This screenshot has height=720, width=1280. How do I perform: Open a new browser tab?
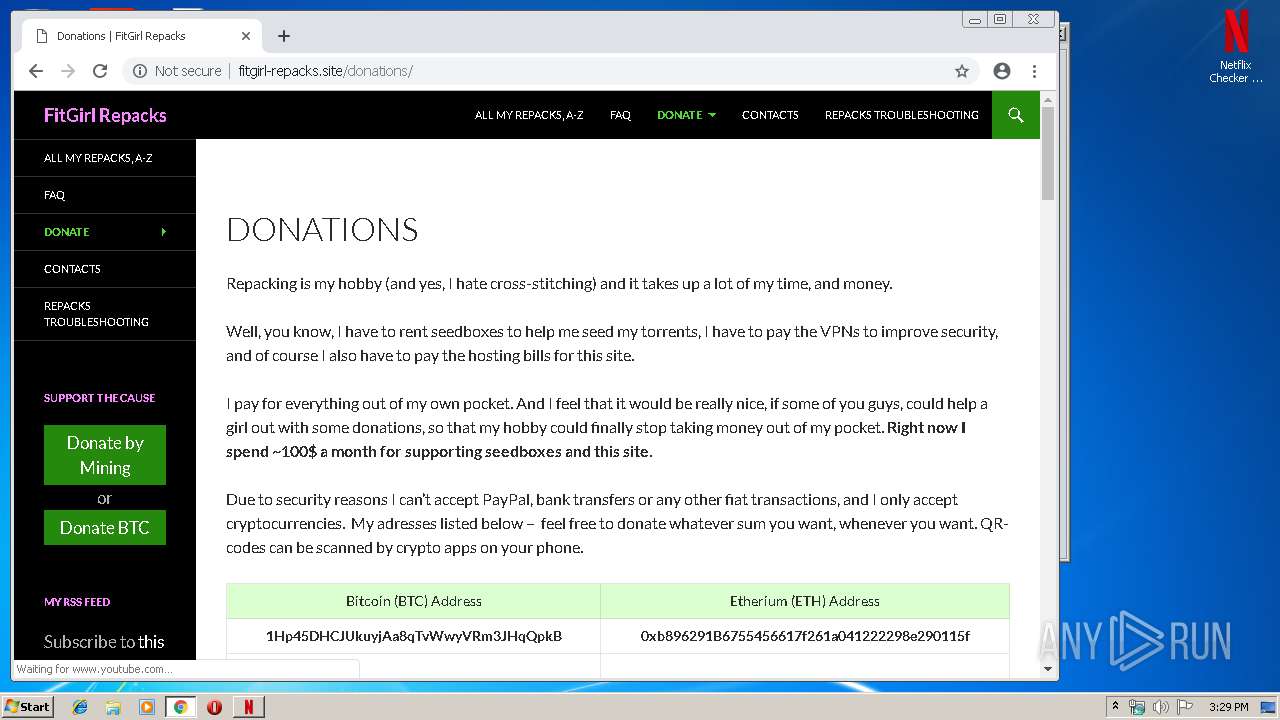coord(284,36)
